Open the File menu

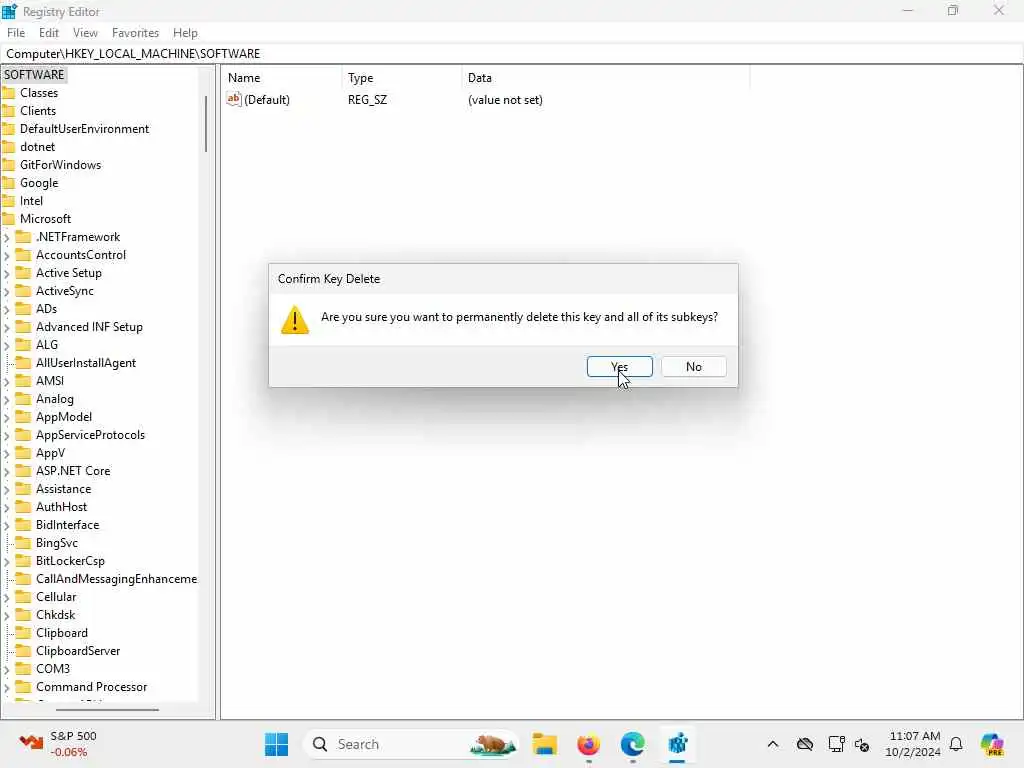point(16,33)
